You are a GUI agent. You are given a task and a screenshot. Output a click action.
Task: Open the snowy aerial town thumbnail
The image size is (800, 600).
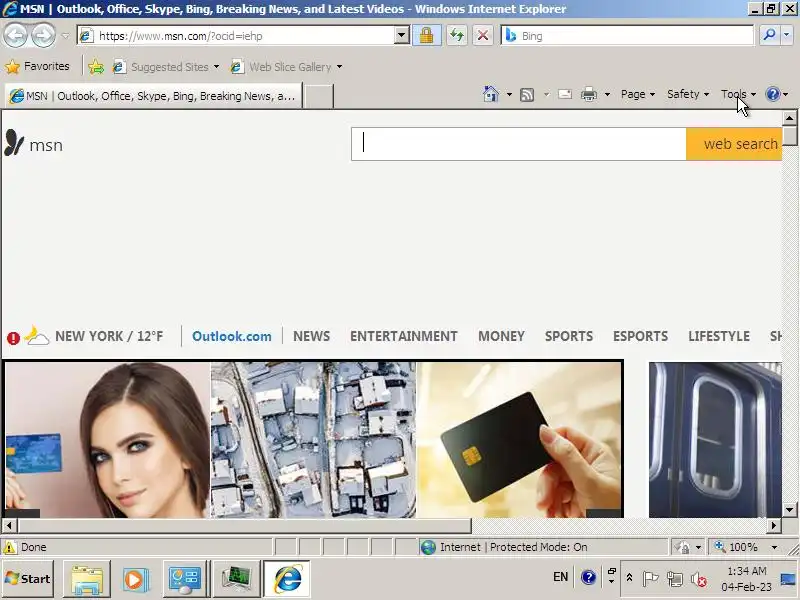click(x=313, y=440)
